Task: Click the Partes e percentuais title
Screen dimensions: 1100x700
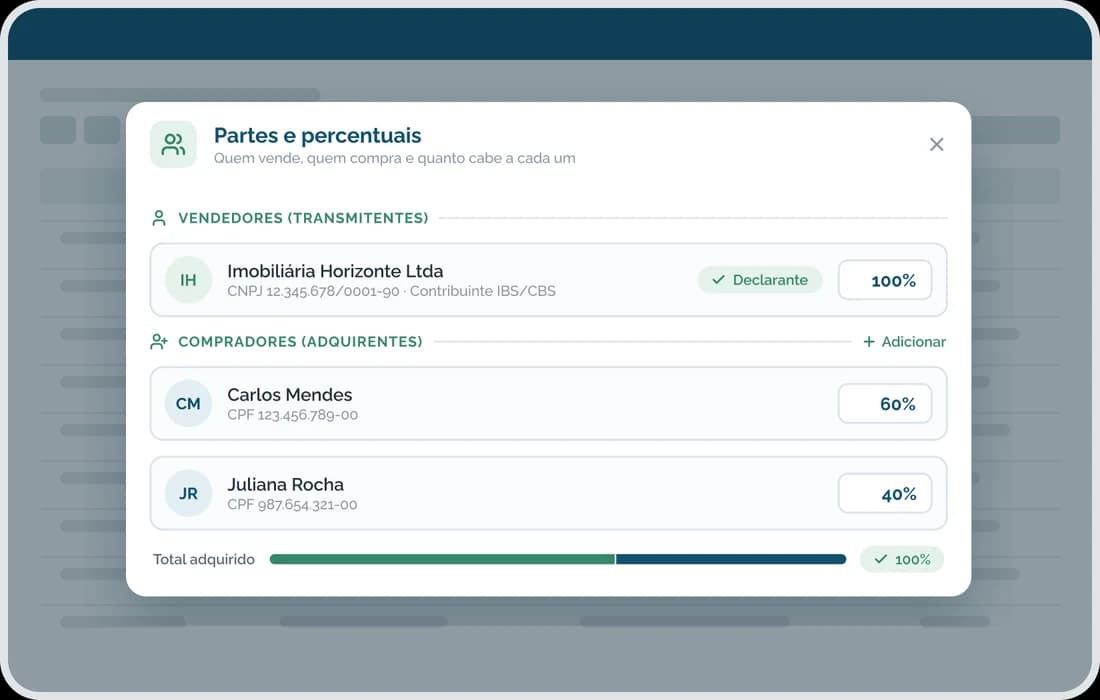Action: click(318, 135)
